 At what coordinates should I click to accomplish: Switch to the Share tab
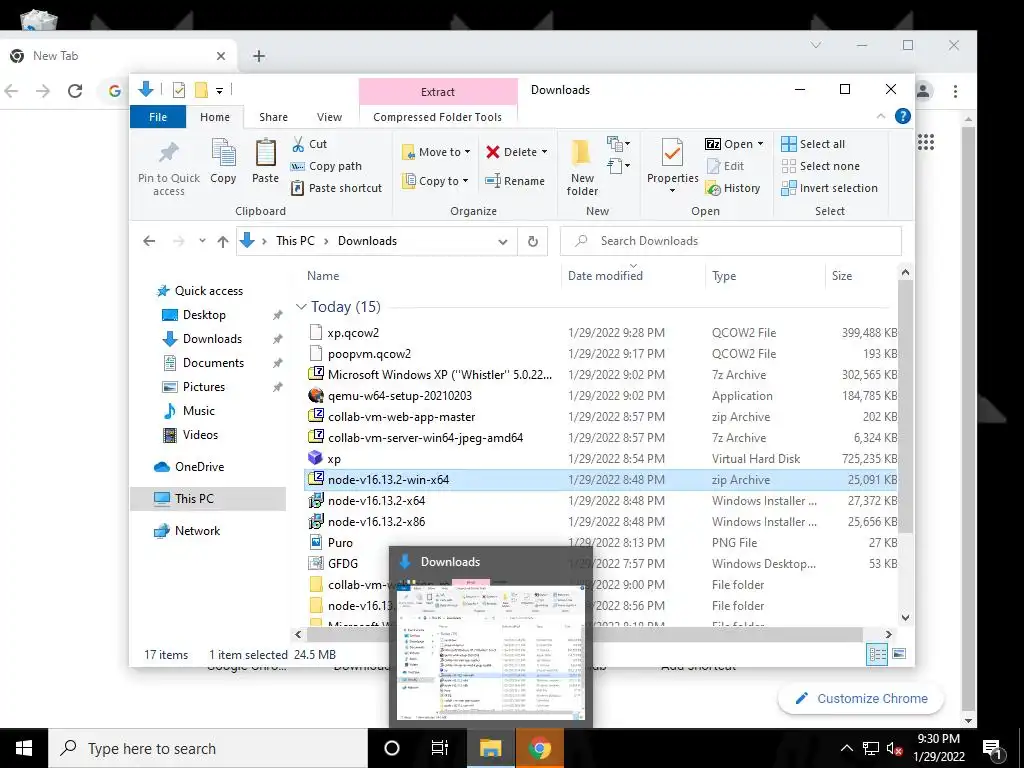point(273,117)
